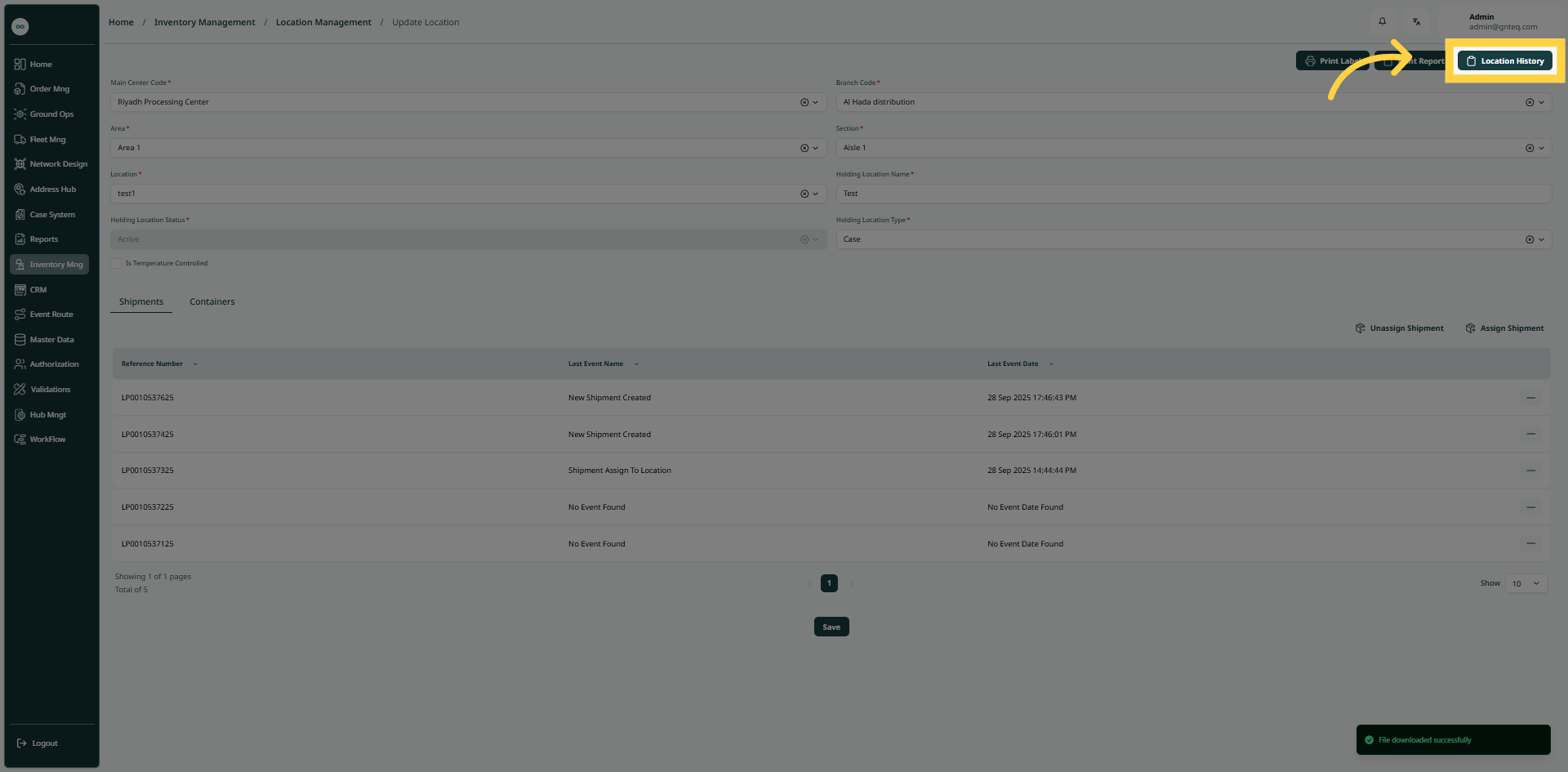Expand Main Center Code dropdown
Image resolution: width=1568 pixels, height=772 pixels.
point(815,102)
